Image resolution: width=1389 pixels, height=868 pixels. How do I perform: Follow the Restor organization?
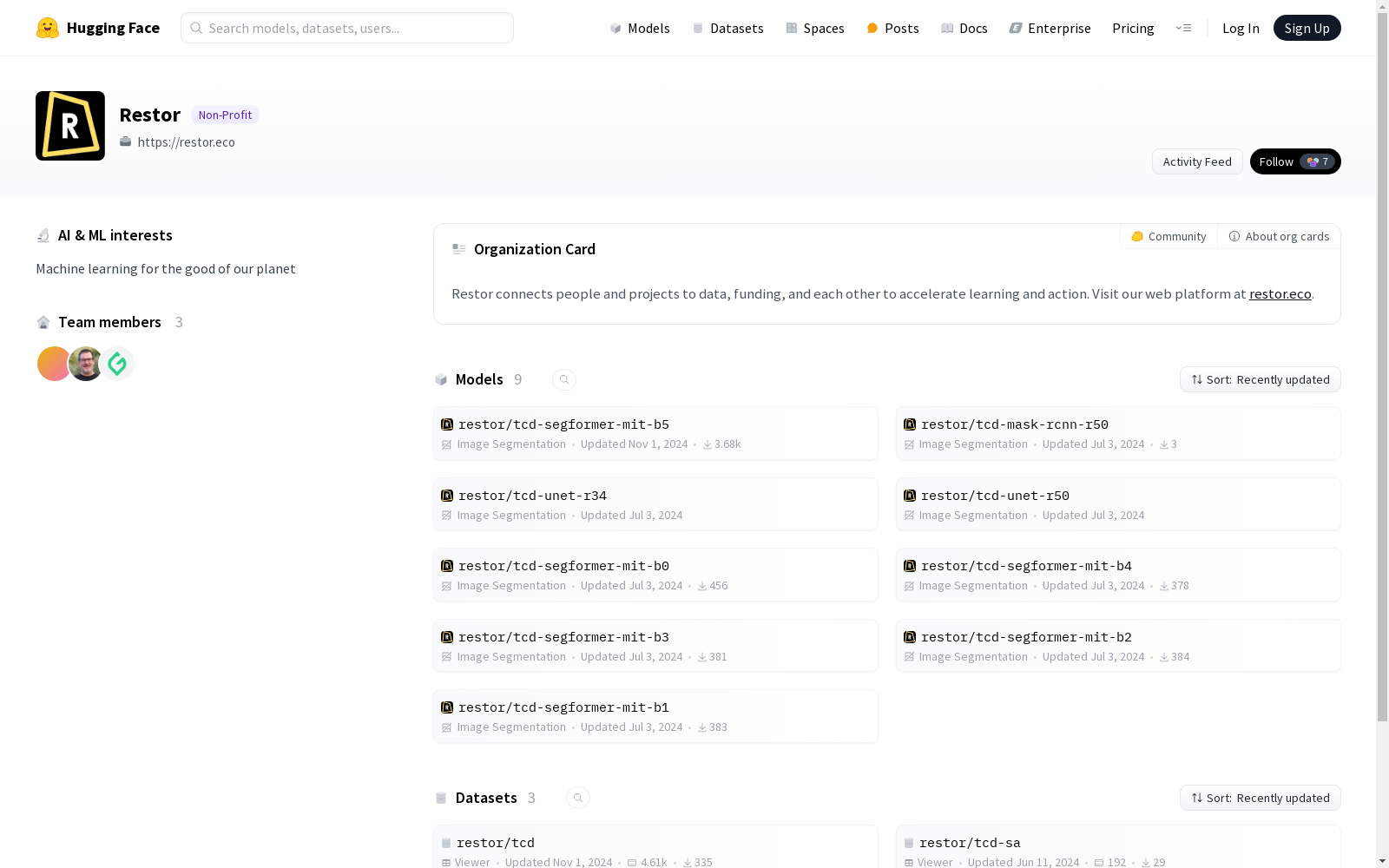pyautogui.click(x=1295, y=161)
